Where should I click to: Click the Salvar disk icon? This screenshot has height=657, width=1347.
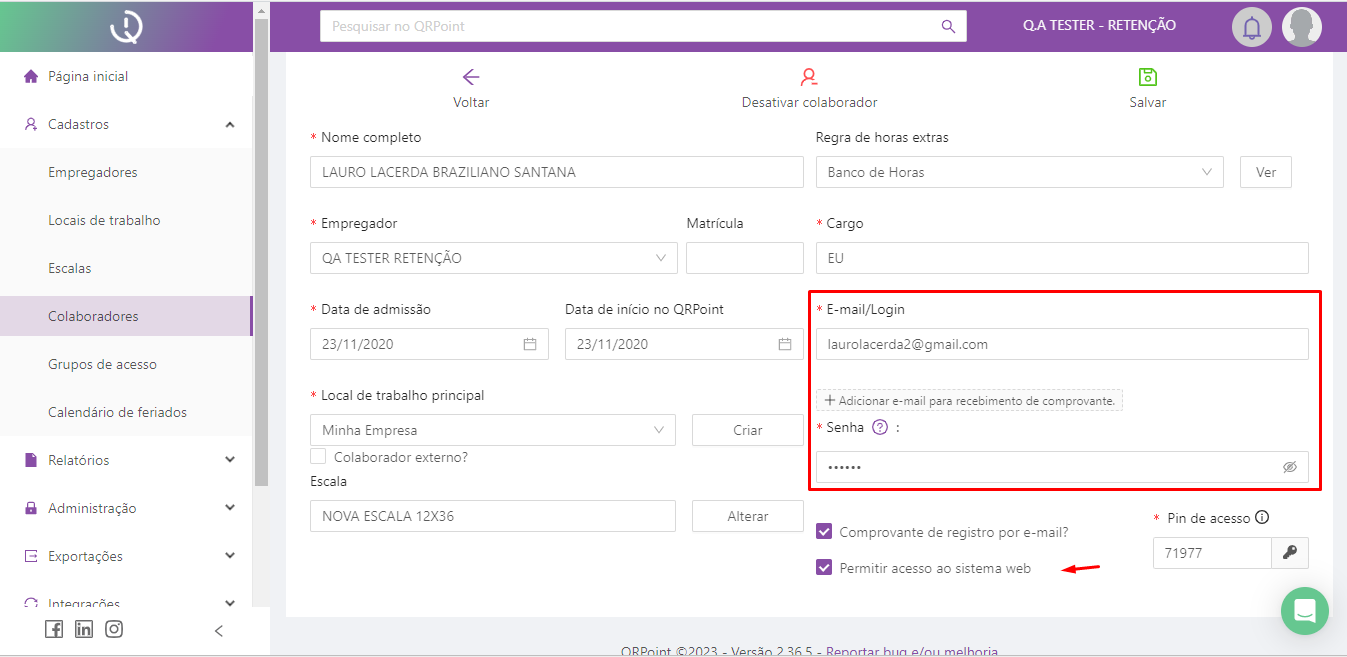click(1147, 77)
